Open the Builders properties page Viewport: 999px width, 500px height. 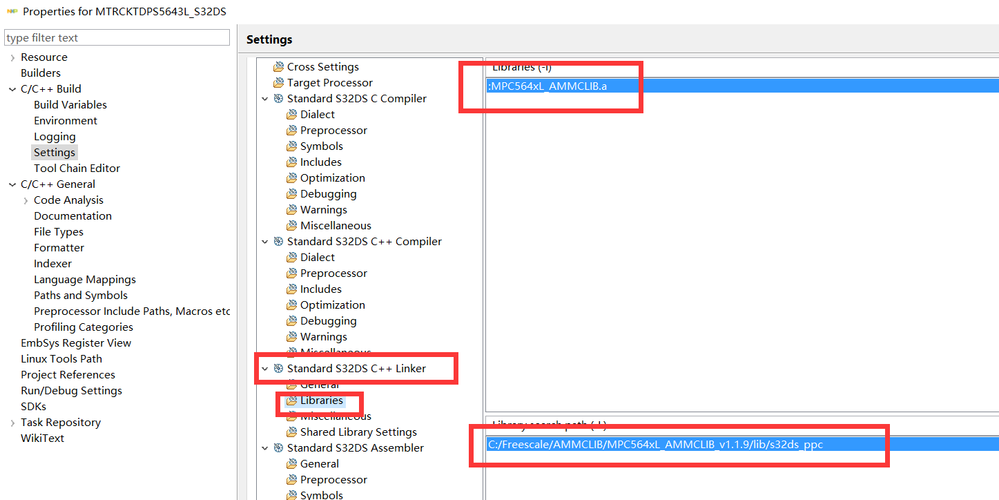[x=41, y=73]
